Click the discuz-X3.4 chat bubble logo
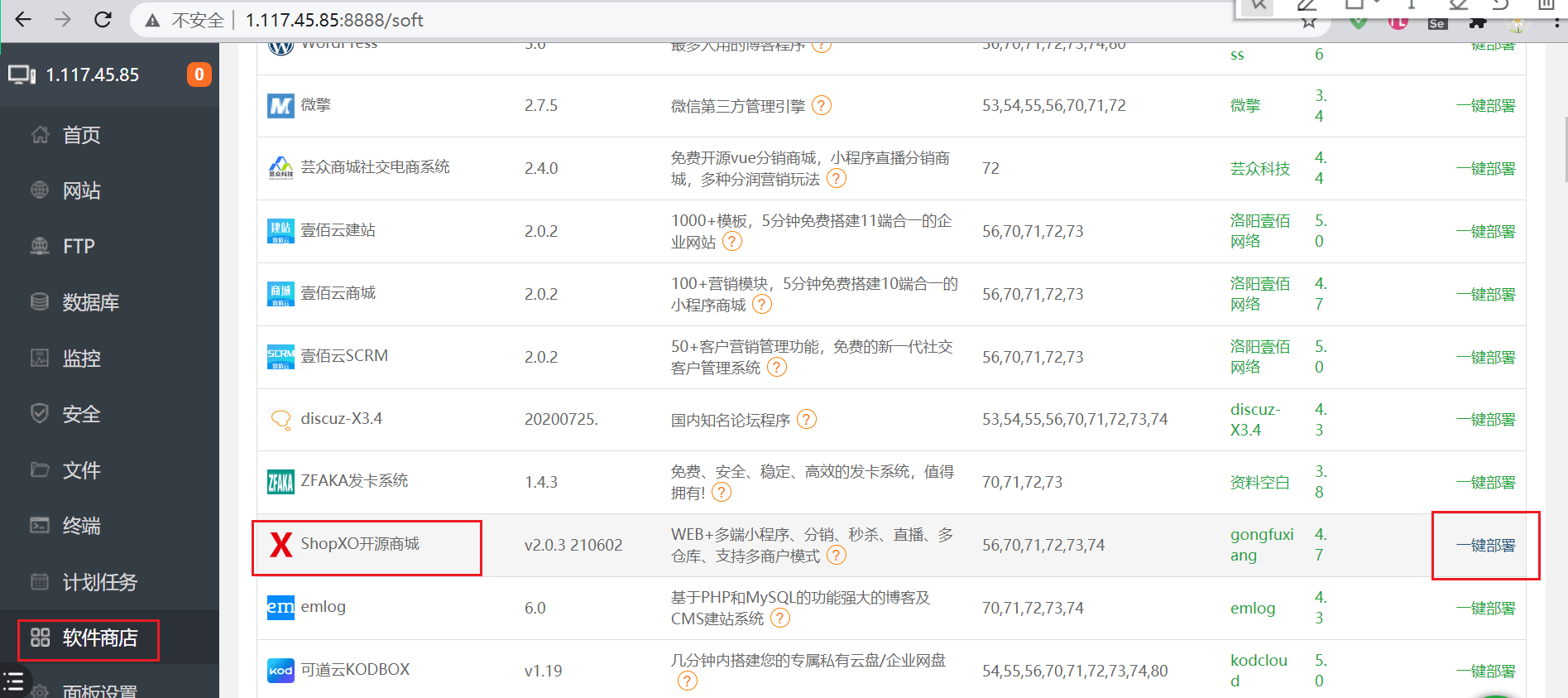Viewport: 1568px width, 698px height. [x=281, y=420]
